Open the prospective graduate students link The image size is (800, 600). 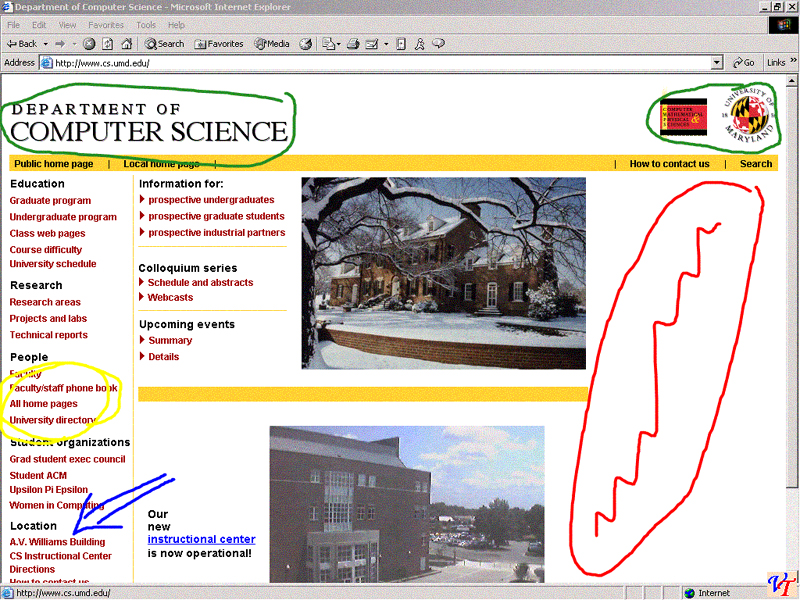[x=216, y=216]
